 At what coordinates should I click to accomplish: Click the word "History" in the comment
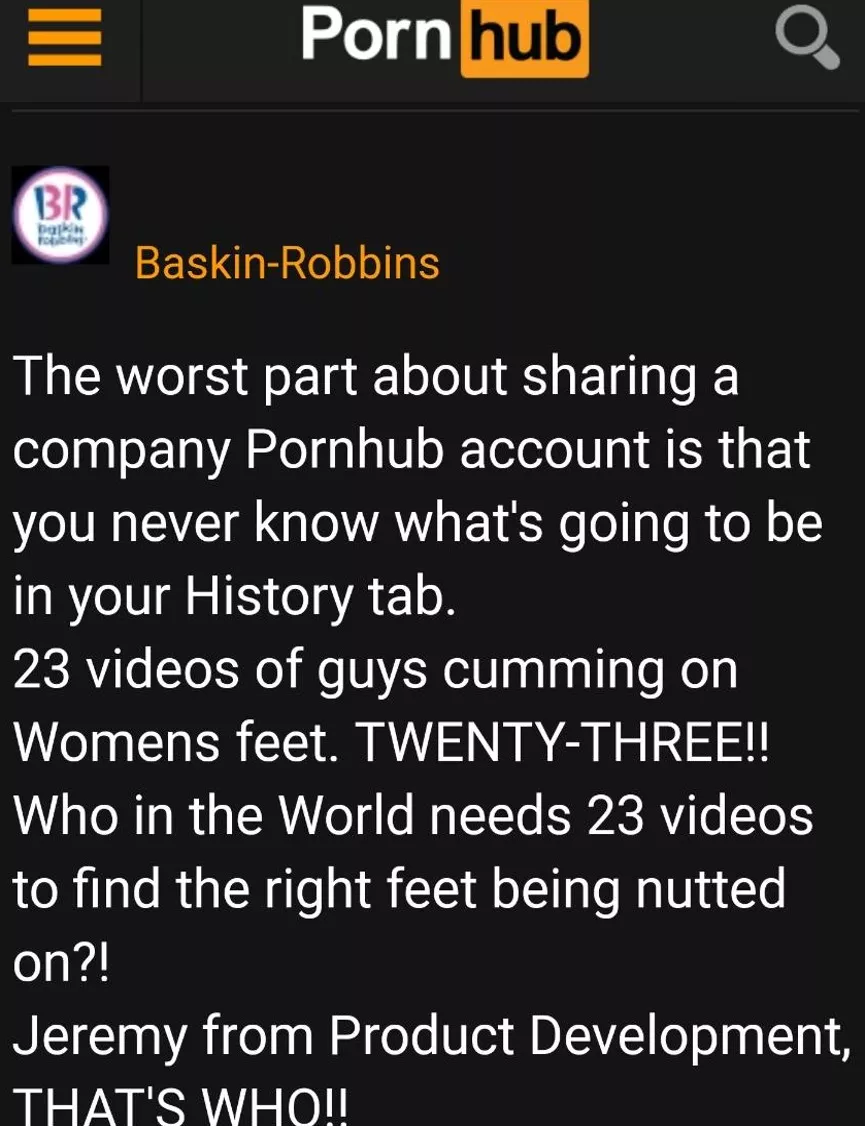click(269, 597)
